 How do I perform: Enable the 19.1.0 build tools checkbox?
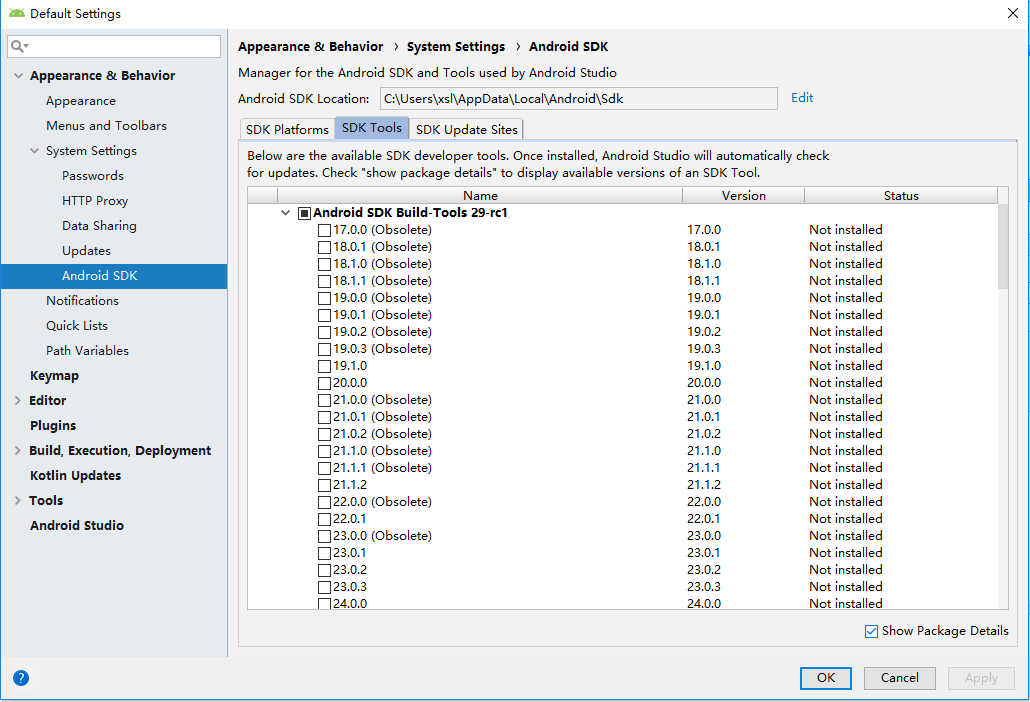click(x=324, y=366)
